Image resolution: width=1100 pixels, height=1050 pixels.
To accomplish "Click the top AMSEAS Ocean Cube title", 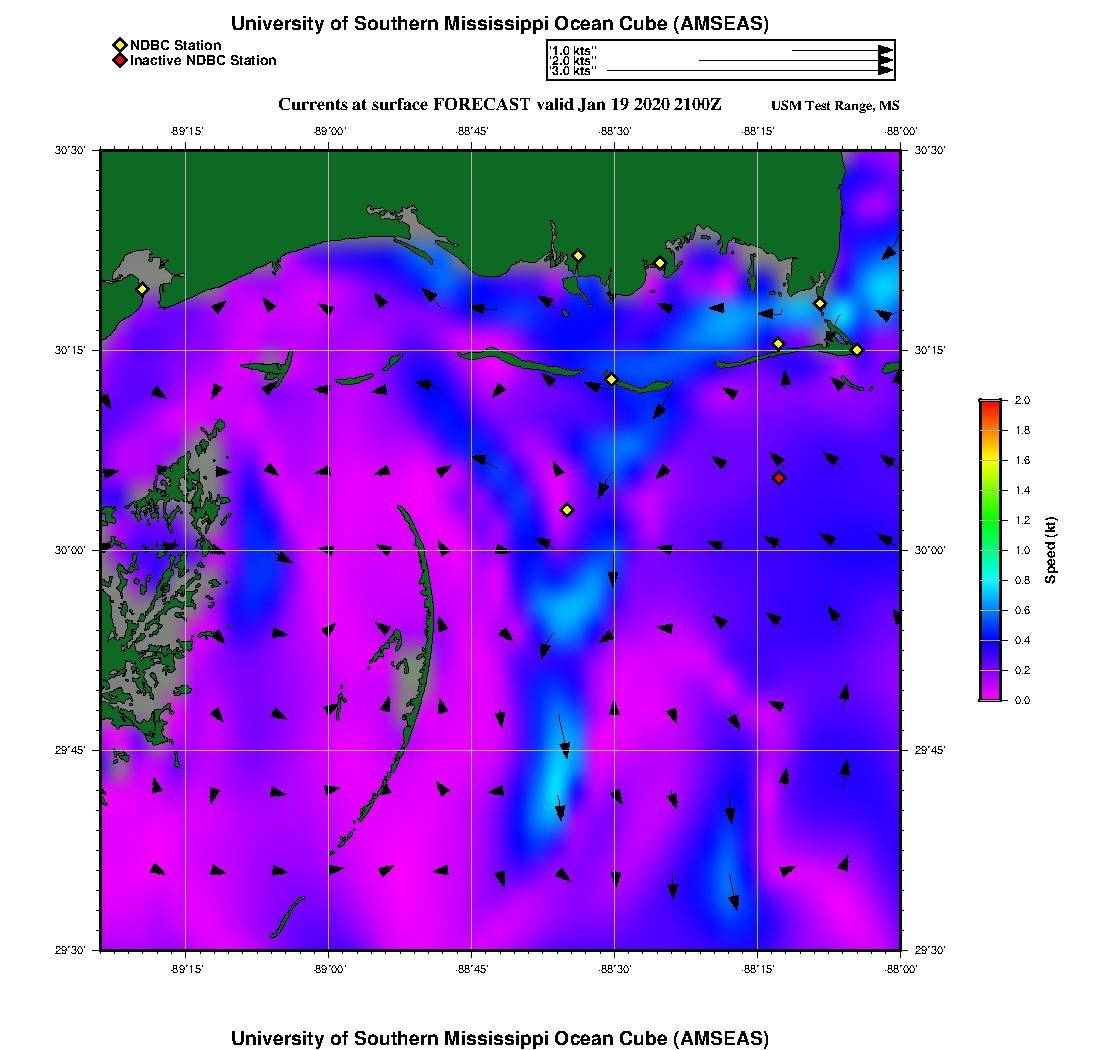I will click(500, 24).
